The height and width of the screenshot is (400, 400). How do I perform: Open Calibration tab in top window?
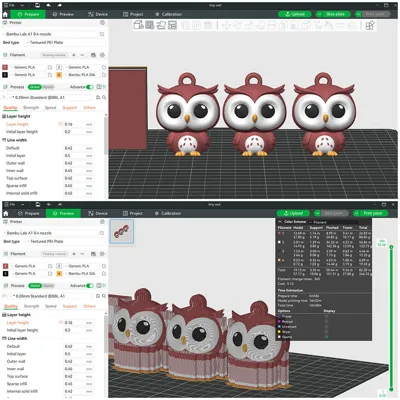coord(168,14)
